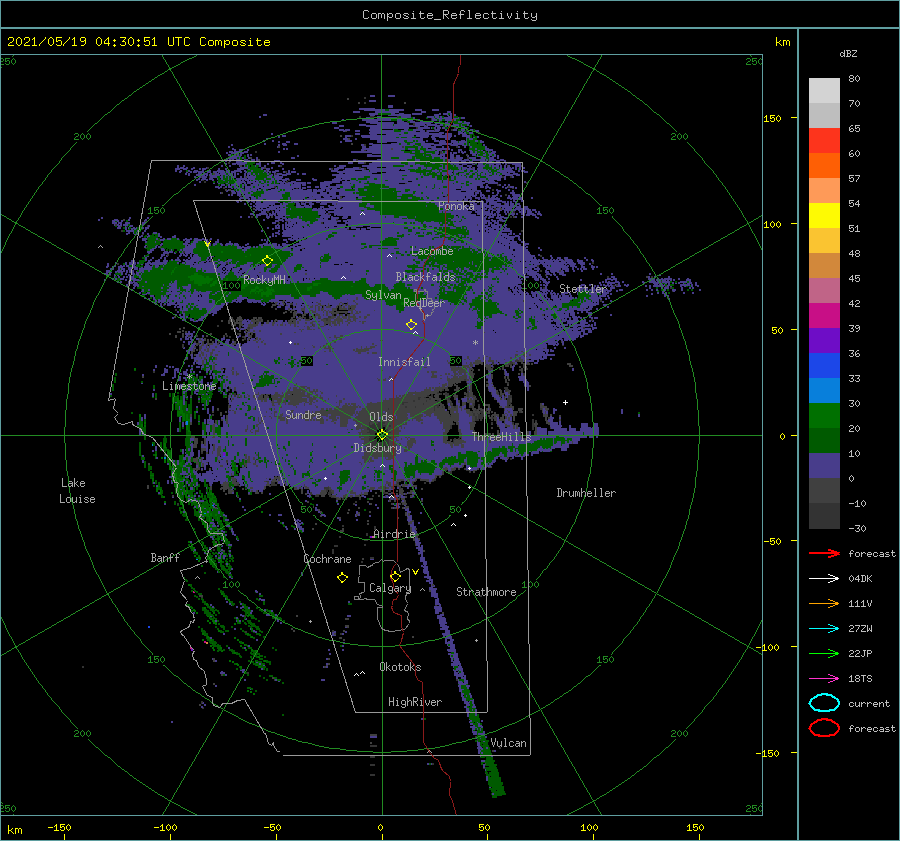Click the 20 dBZ green color swatch
900x841 pixels.
pos(824,440)
